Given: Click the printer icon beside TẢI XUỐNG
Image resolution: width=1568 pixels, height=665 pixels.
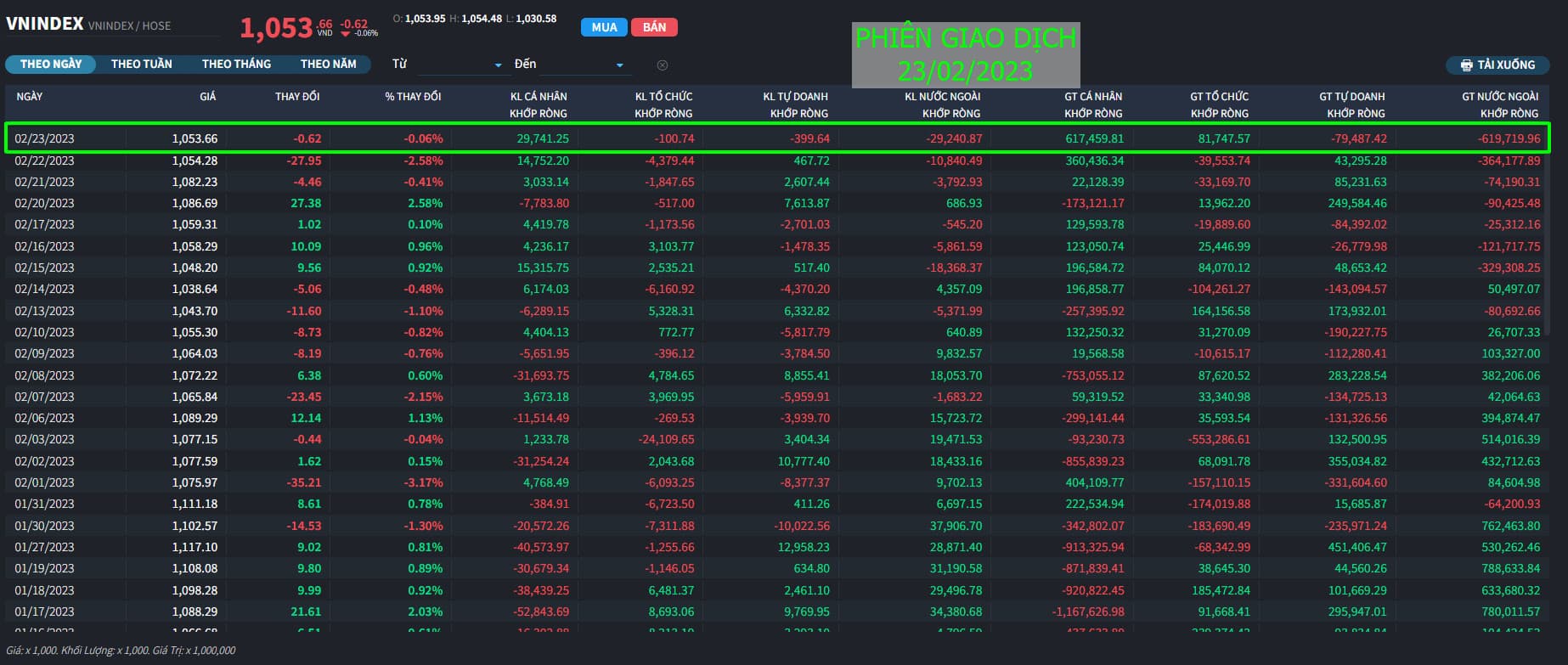Looking at the screenshot, I should (1466, 65).
